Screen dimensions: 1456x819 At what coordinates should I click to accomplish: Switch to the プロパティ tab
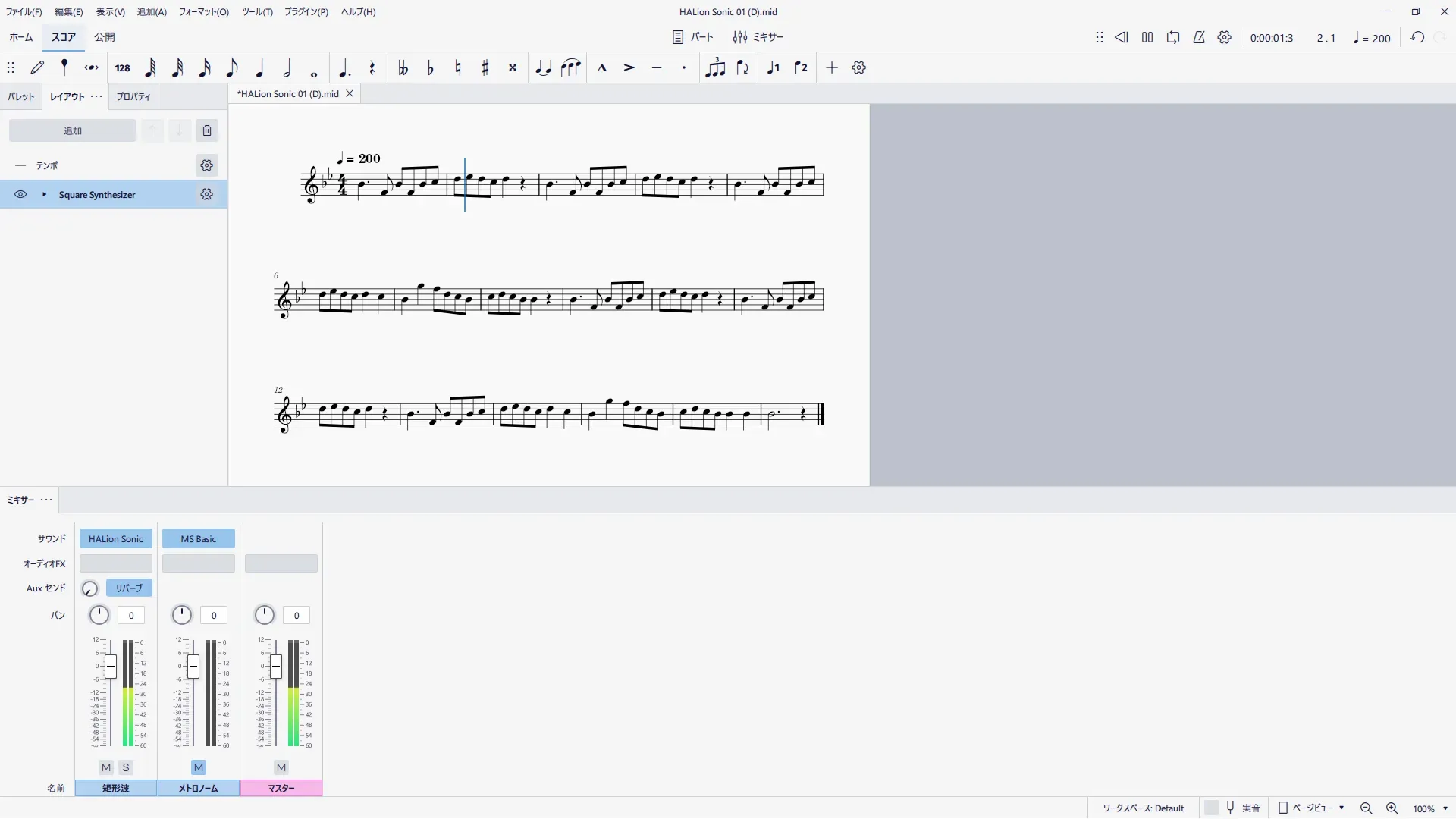[x=133, y=97]
